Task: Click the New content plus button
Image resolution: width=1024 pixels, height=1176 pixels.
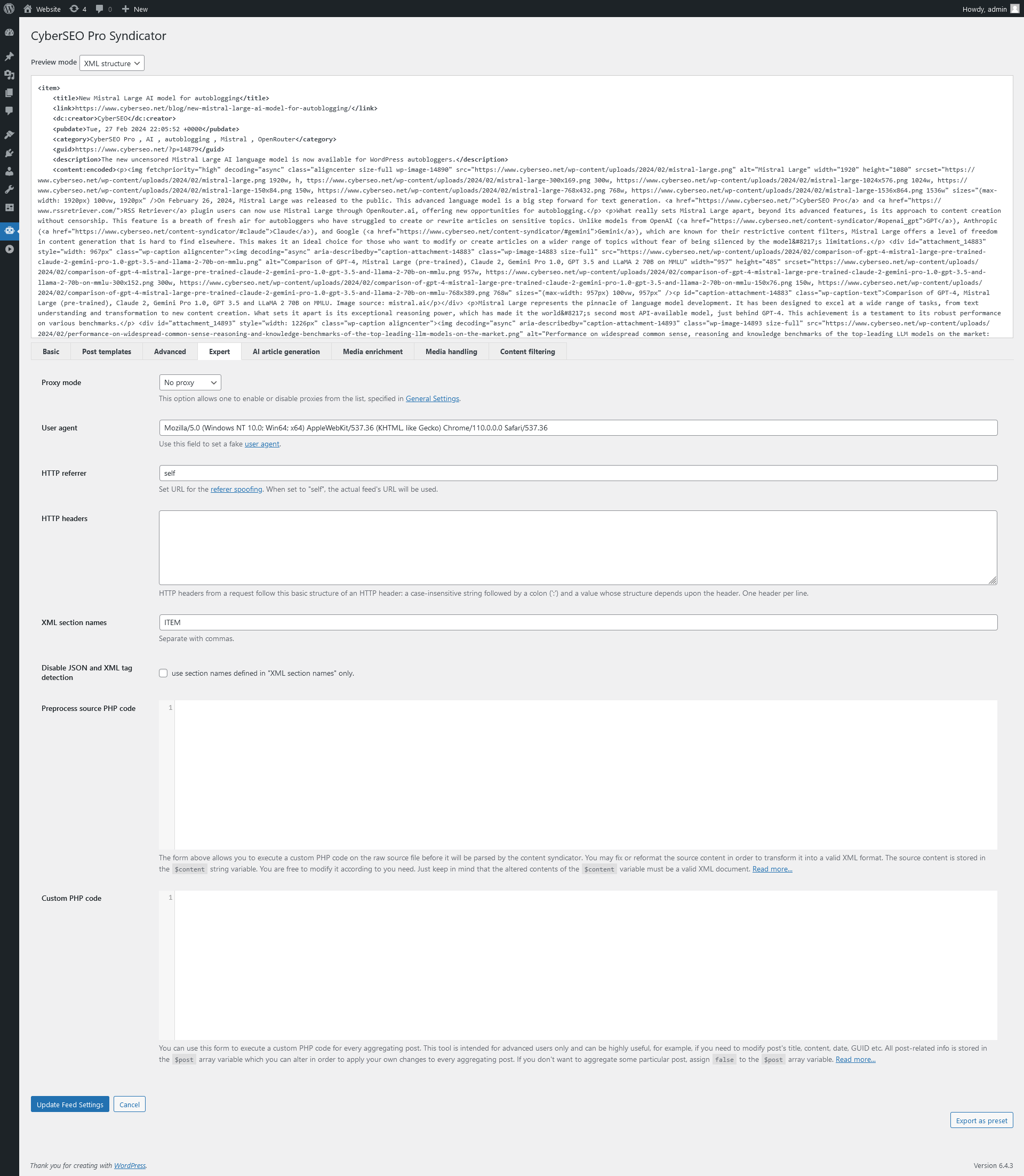Action: click(126, 9)
